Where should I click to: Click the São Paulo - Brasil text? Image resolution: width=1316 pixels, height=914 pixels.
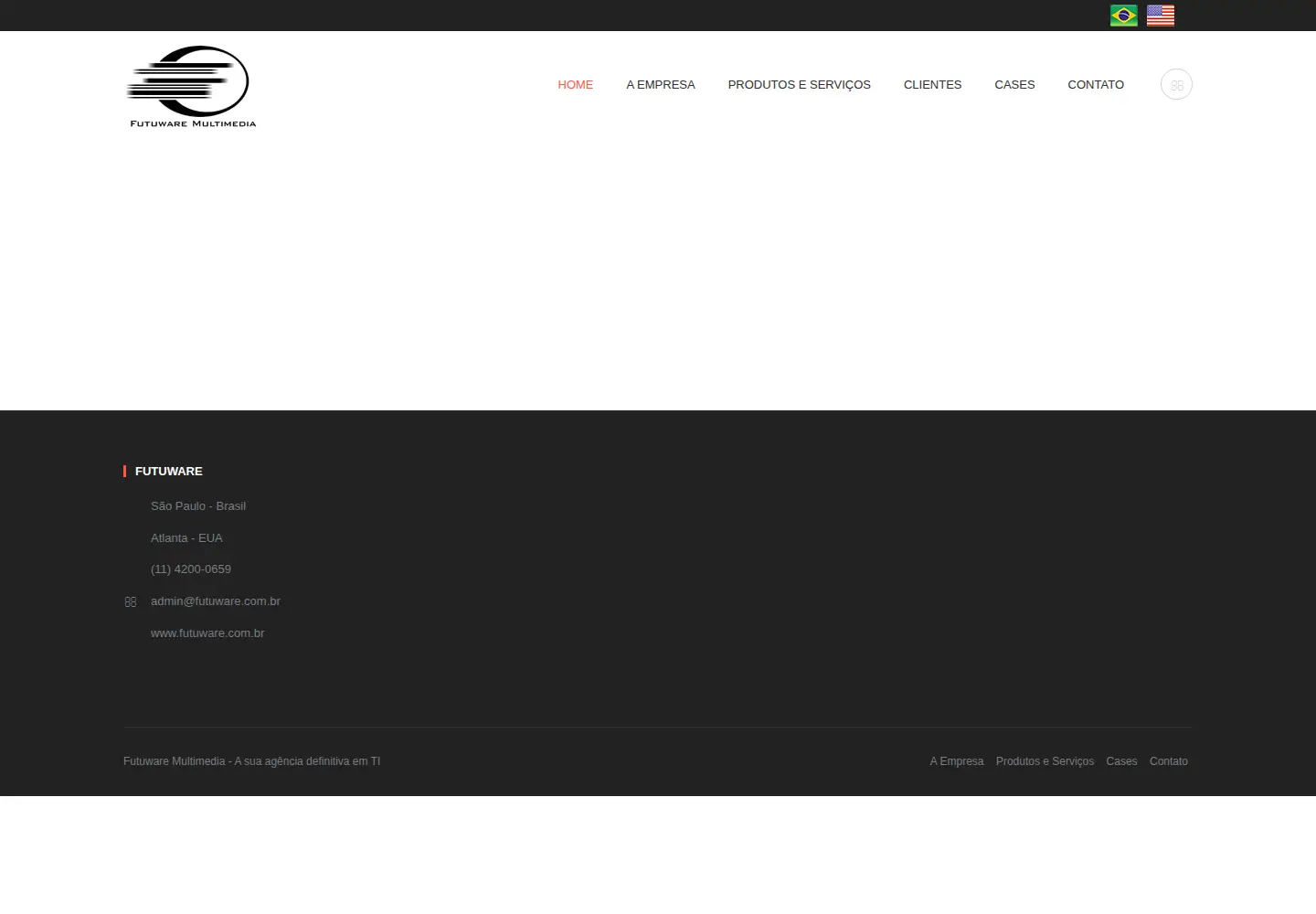[x=197, y=505]
